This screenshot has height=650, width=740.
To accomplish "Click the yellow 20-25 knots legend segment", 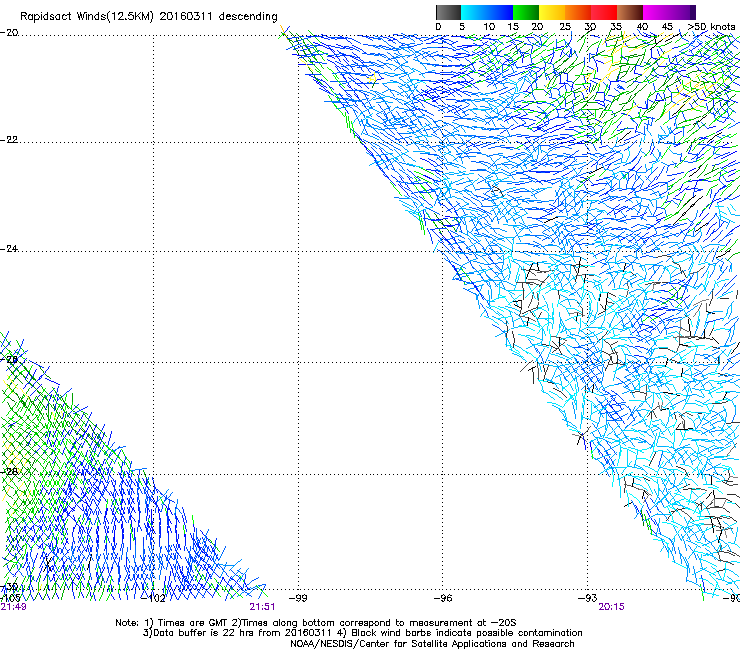I will [x=552, y=12].
